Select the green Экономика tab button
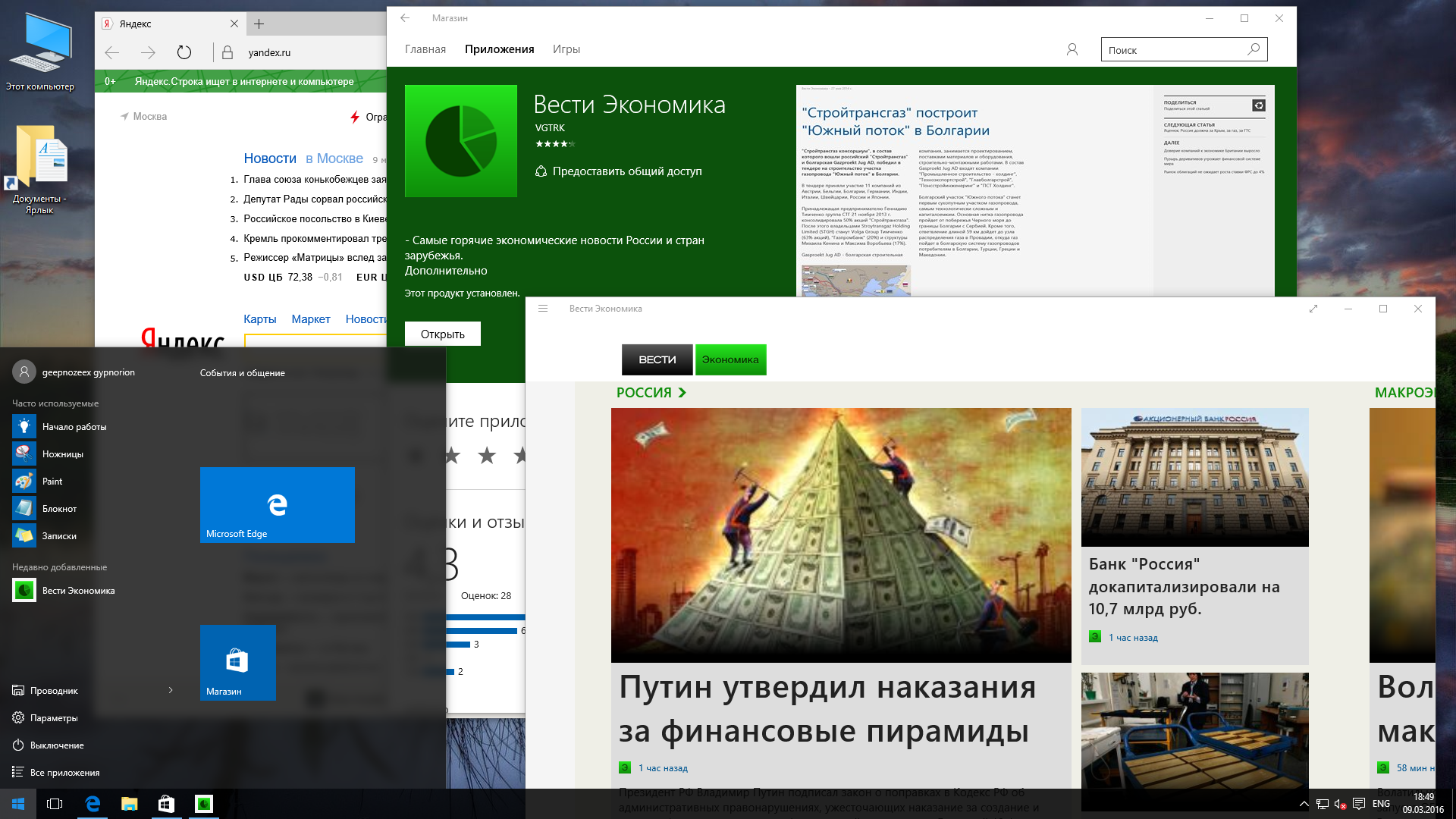 (730, 359)
